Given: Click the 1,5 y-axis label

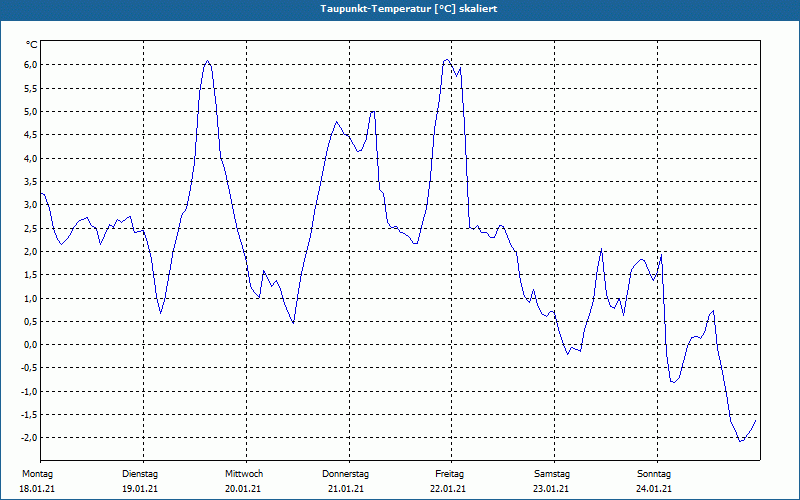Looking at the screenshot, I should [30, 274].
